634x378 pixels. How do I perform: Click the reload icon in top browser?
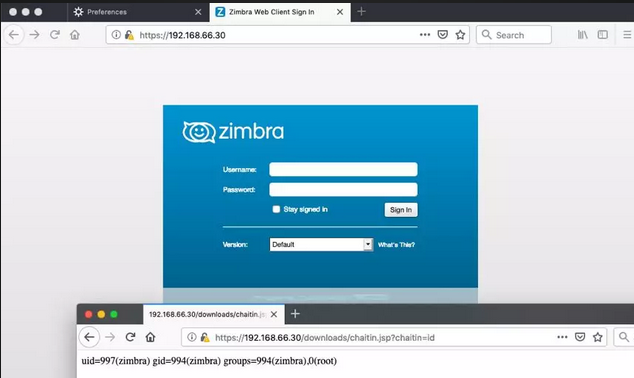tap(55, 35)
